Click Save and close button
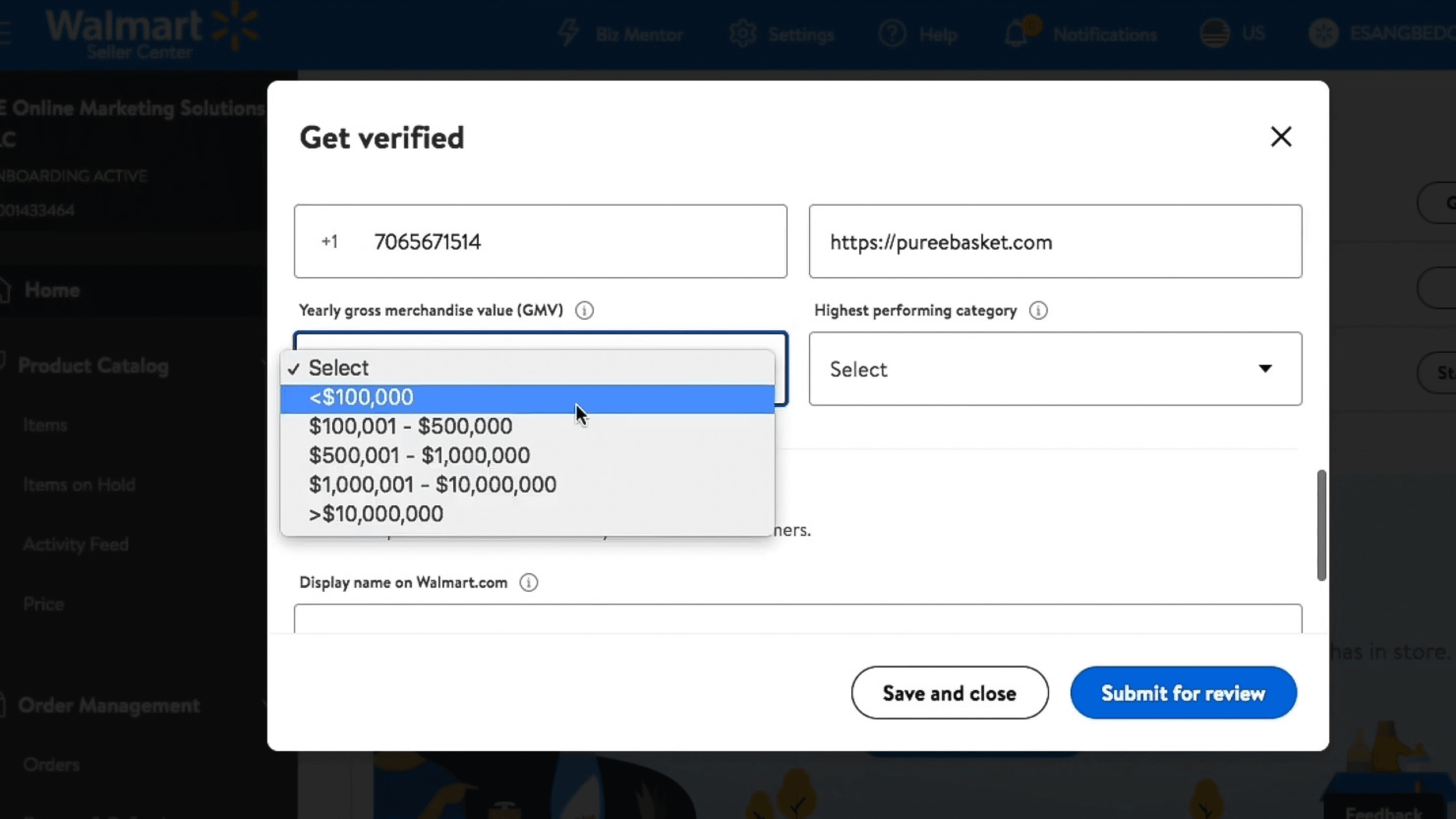 pos(949,693)
